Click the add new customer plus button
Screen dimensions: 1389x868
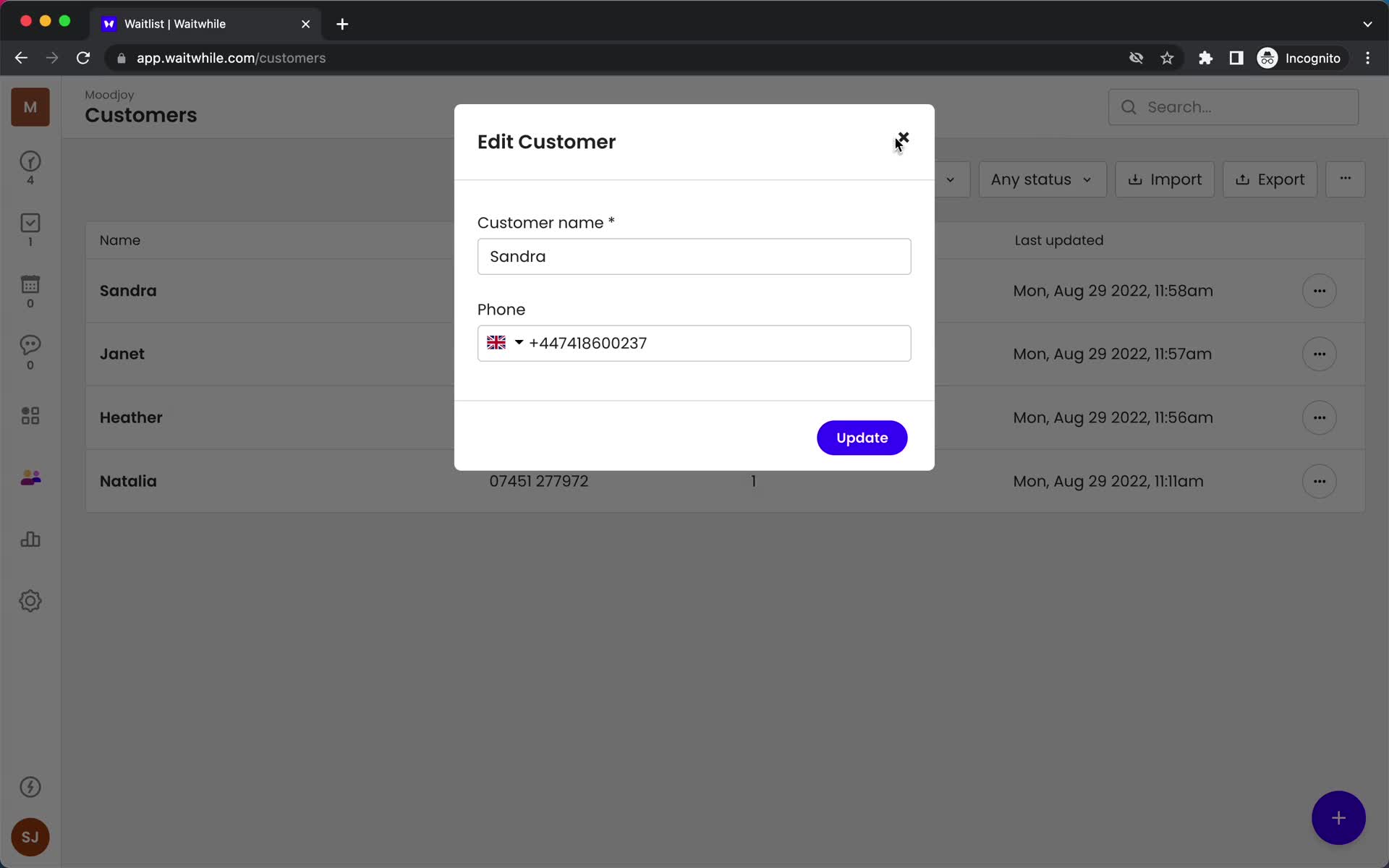tap(1339, 818)
